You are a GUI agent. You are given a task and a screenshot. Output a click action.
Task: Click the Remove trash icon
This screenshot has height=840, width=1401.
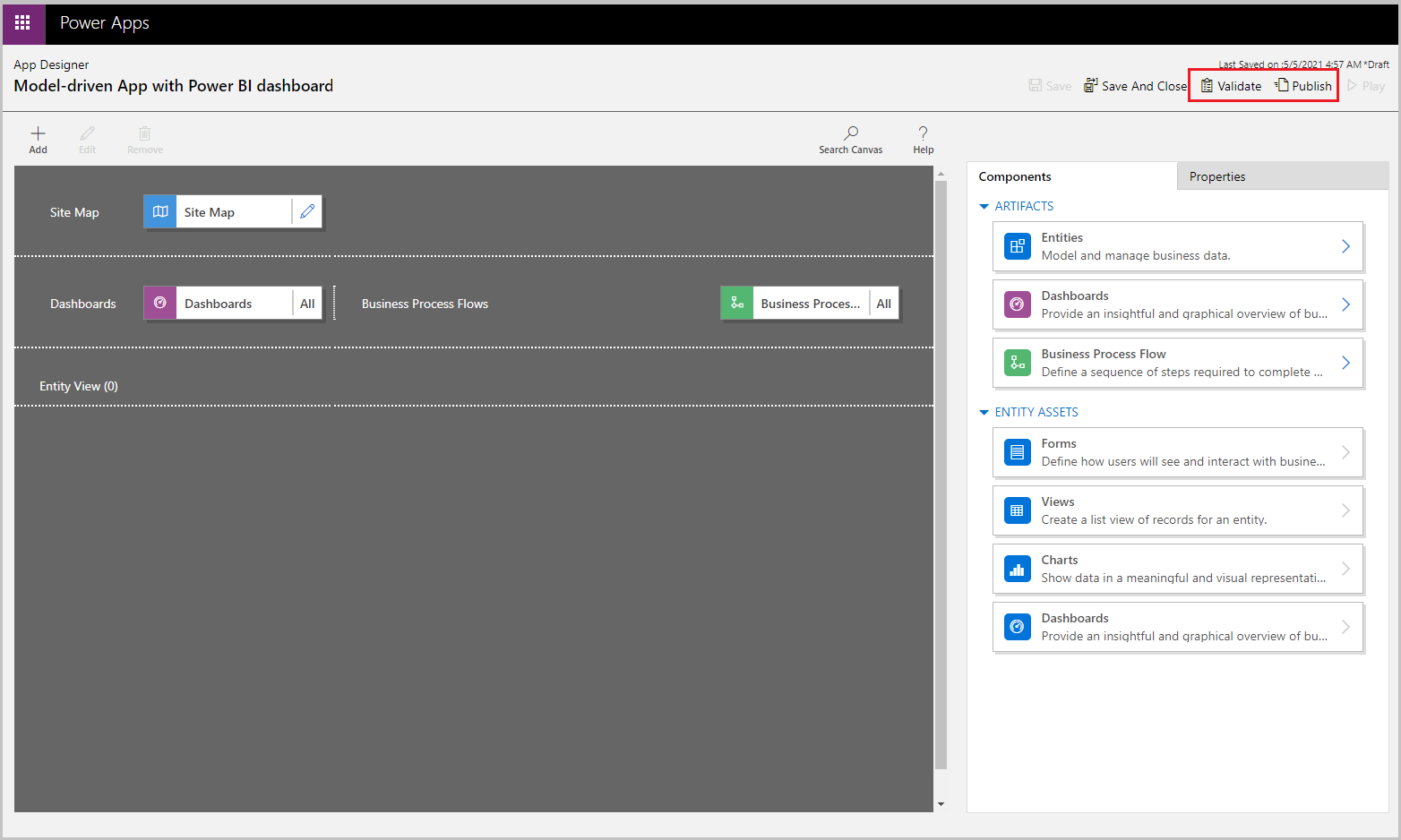[145, 133]
